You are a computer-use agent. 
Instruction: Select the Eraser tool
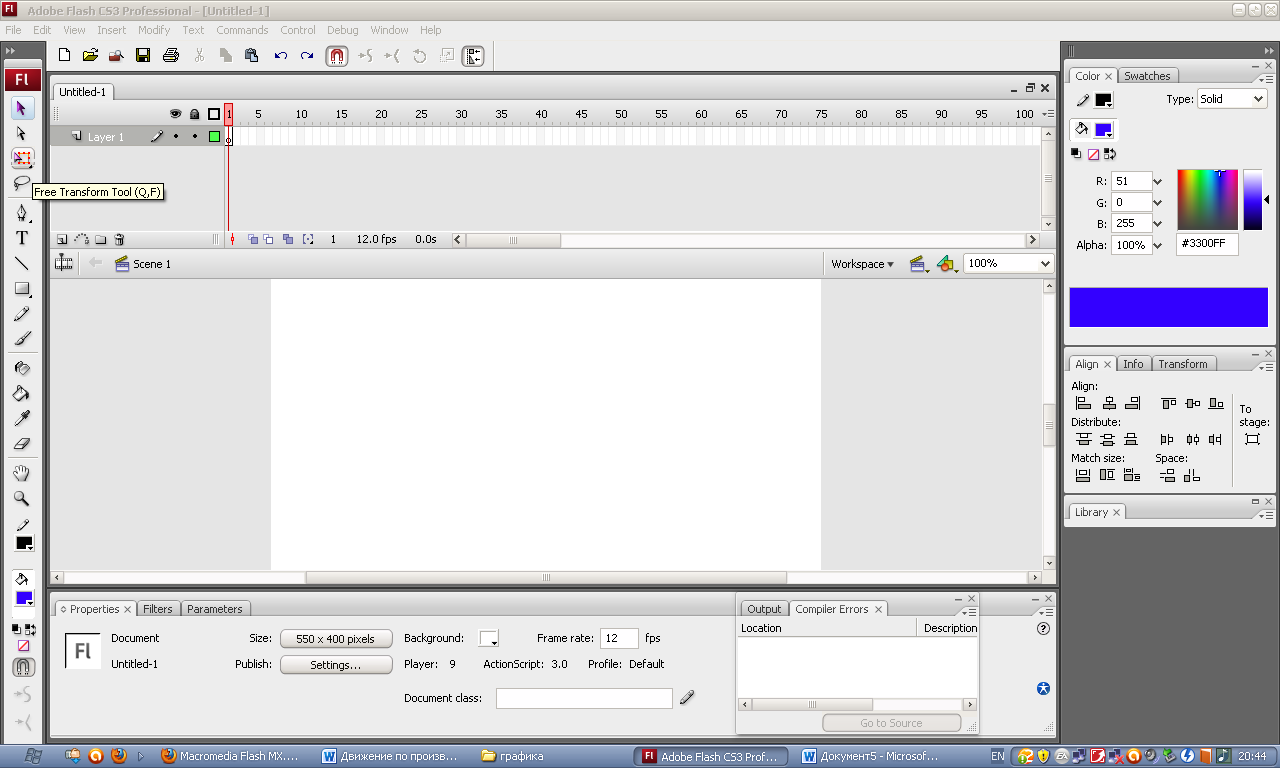pyautogui.click(x=22, y=443)
